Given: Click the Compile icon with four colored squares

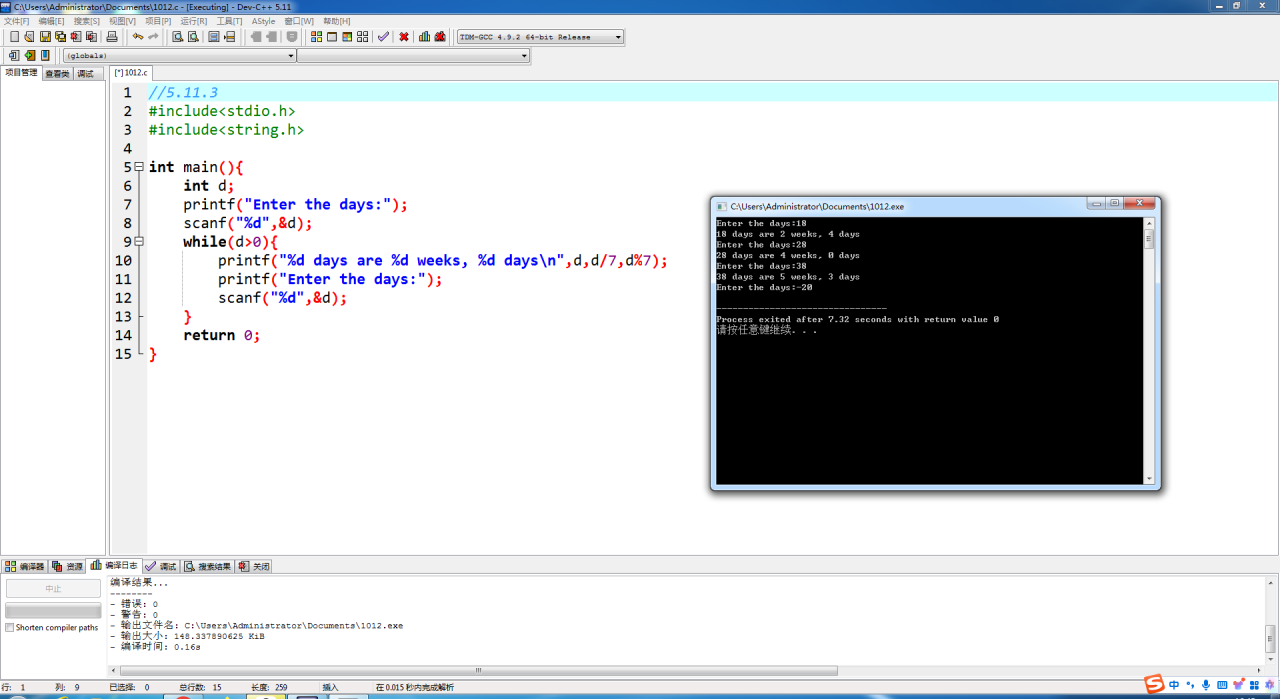Looking at the screenshot, I should pyautogui.click(x=316, y=37).
